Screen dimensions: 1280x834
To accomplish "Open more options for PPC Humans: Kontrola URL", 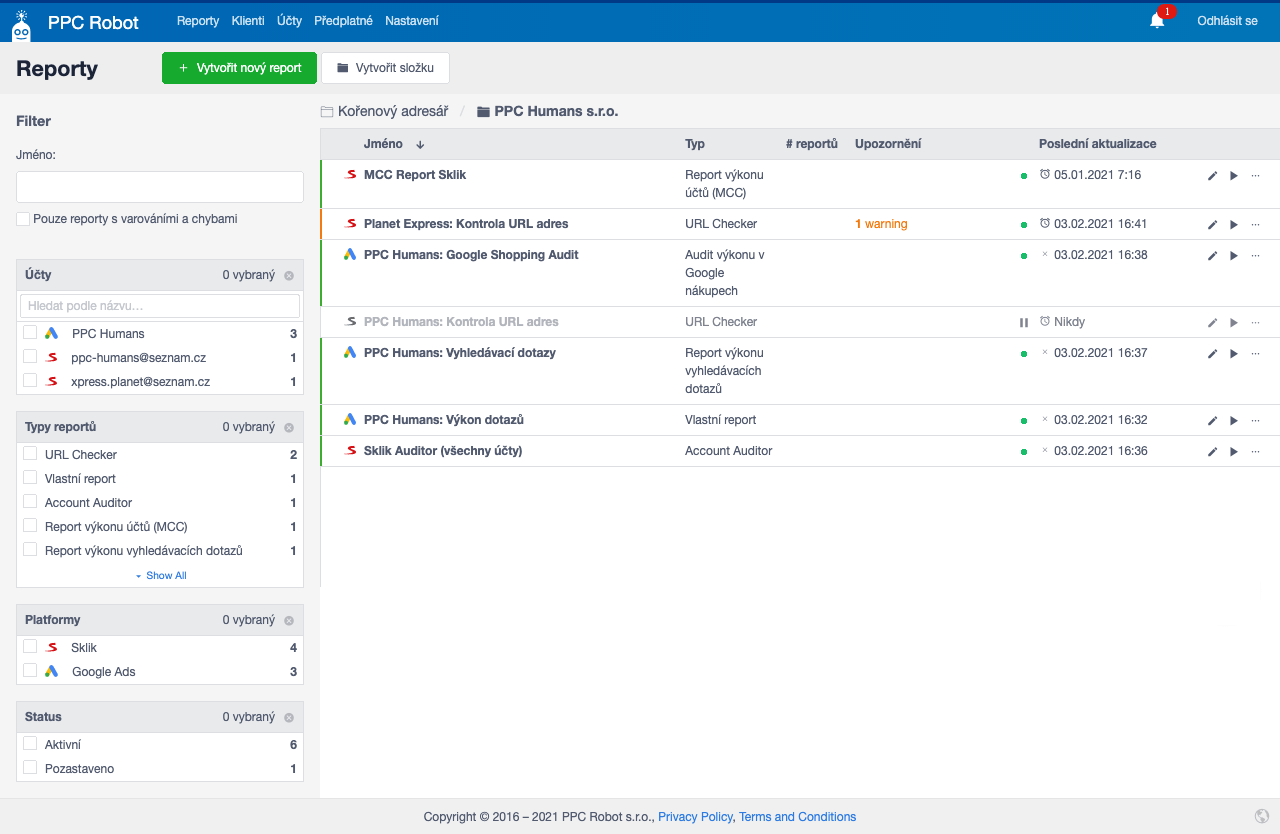I will point(1255,322).
